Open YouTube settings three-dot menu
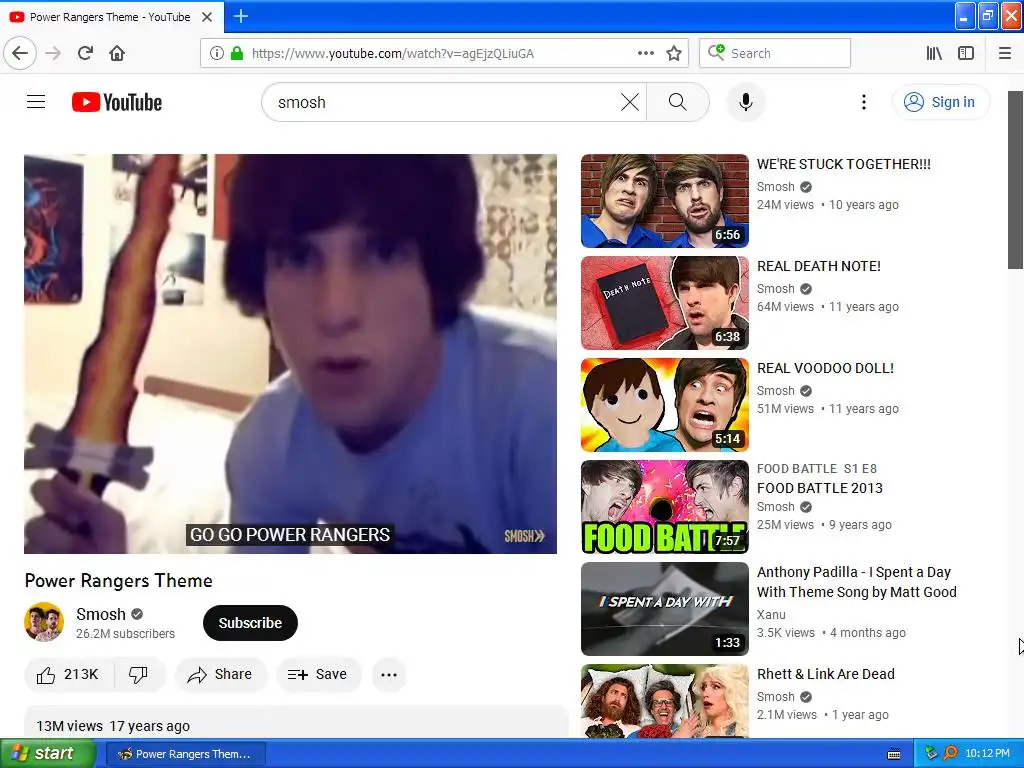Viewport: 1024px width, 768px height. pos(864,102)
